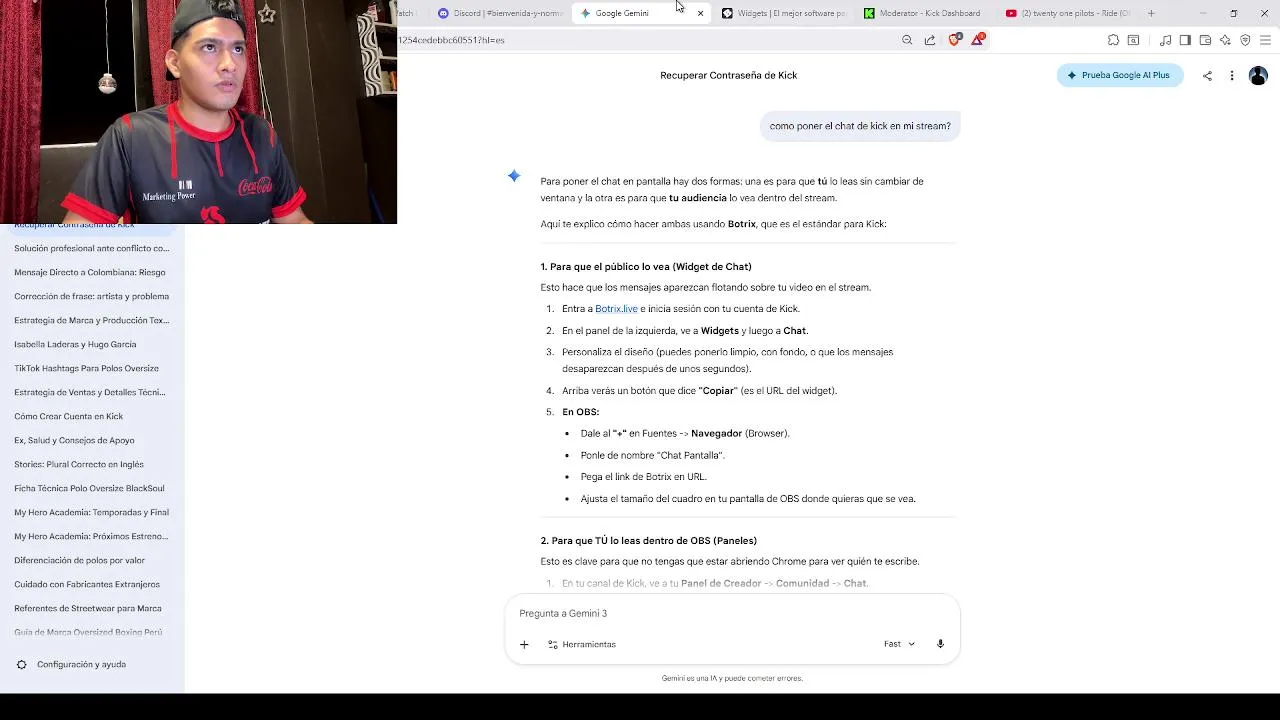Open the browser hamburger main menu
Screen dimensions: 1280x720
[1265, 40]
